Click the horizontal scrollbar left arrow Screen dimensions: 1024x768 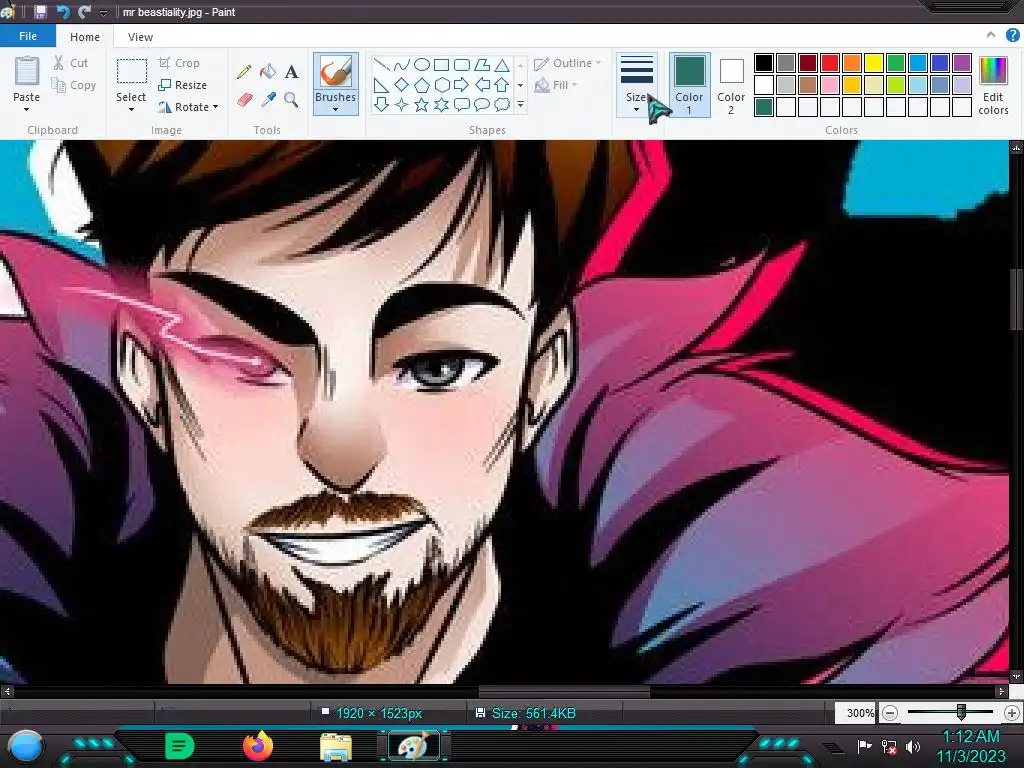coord(7,691)
